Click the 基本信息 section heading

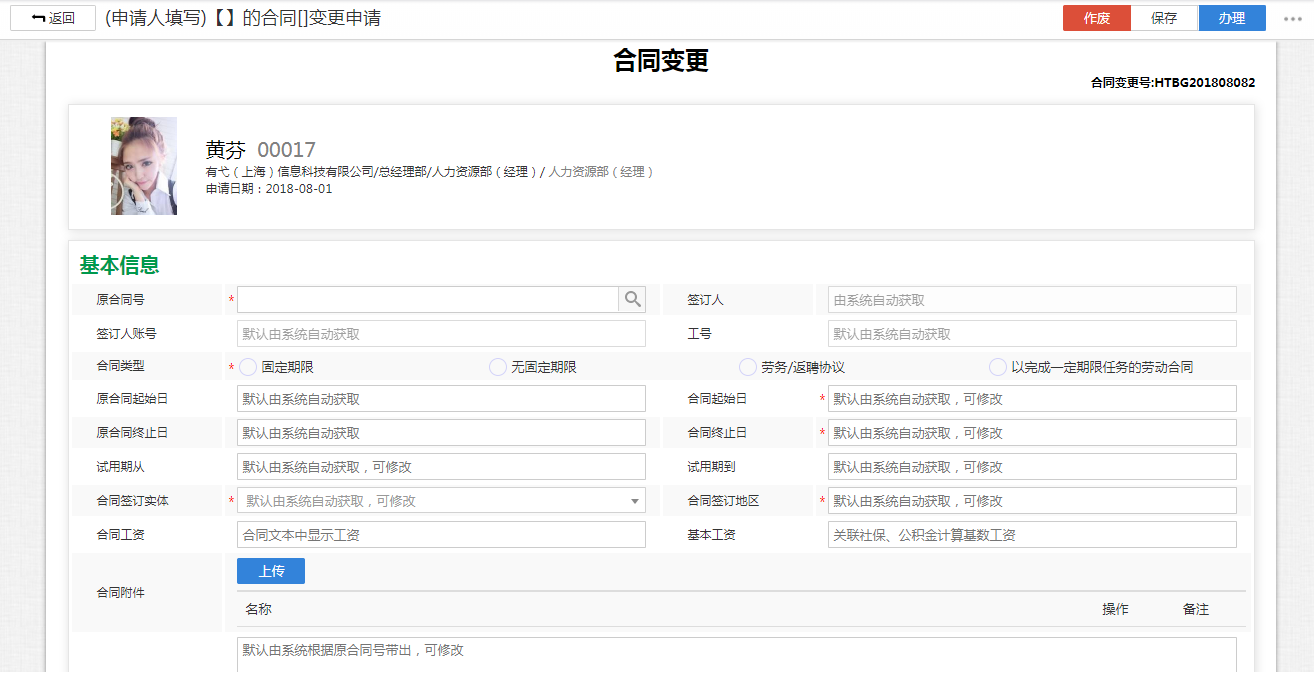click(x=120, y=265)
